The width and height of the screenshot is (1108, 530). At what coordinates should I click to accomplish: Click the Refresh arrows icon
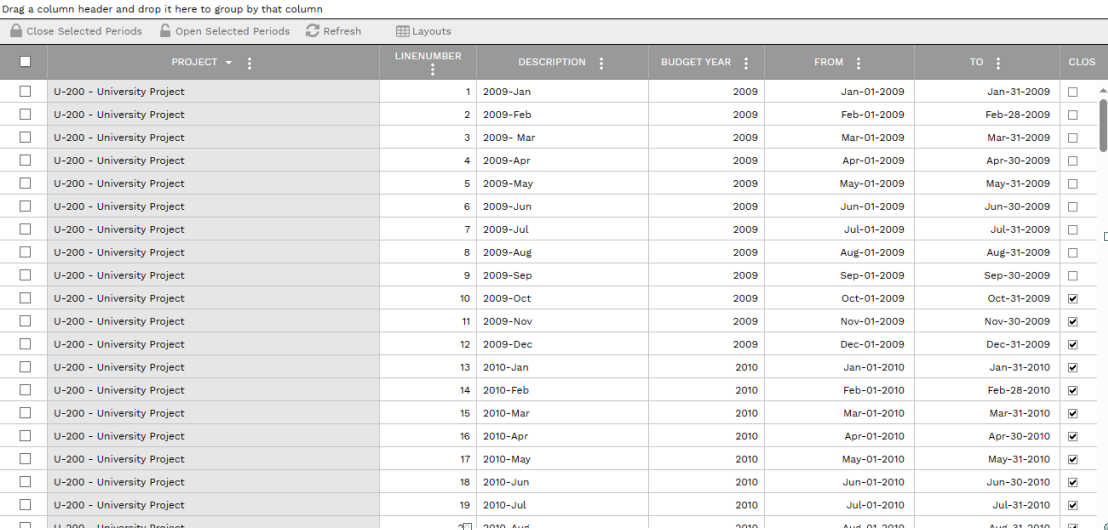(313, 31)
